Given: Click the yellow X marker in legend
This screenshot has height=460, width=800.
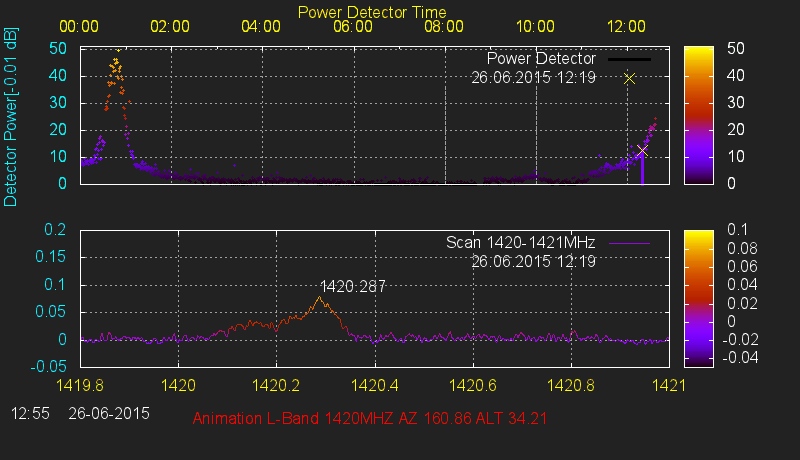Looking at the screenshot, I should pyautogui.click(x=630, y=79).
